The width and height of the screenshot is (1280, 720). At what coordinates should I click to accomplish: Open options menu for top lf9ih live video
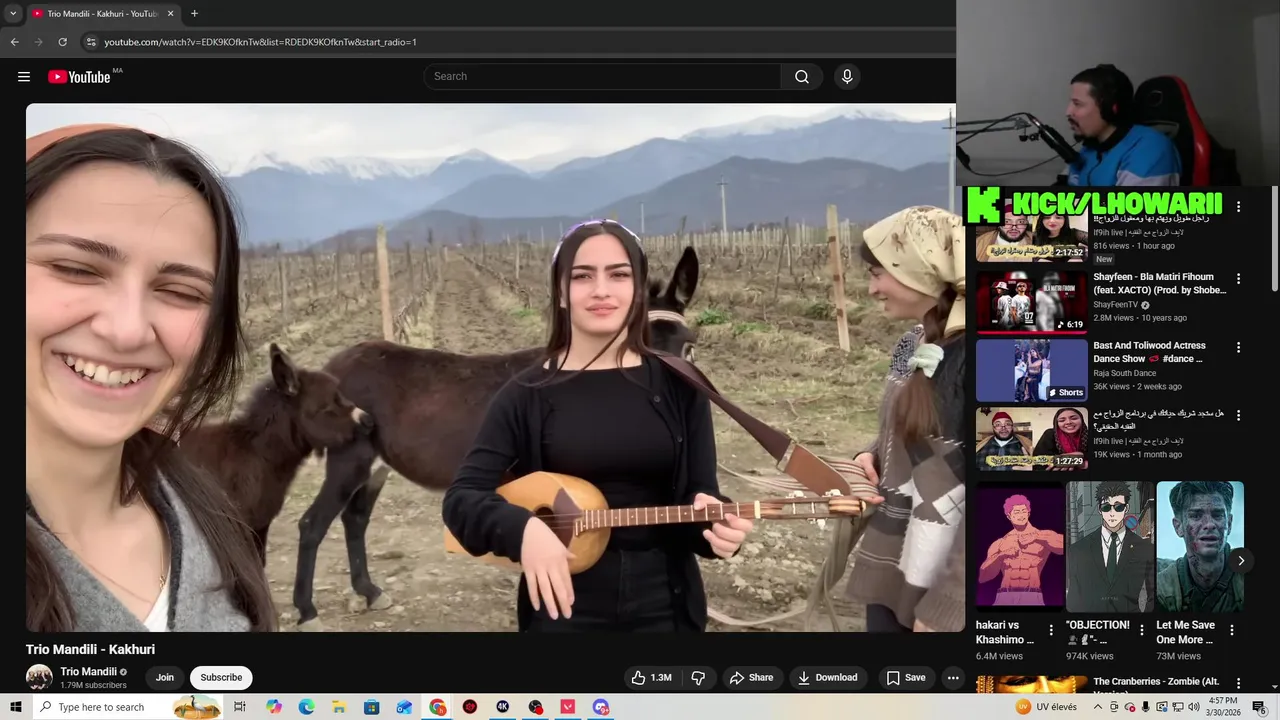(x=1238, y=207)
